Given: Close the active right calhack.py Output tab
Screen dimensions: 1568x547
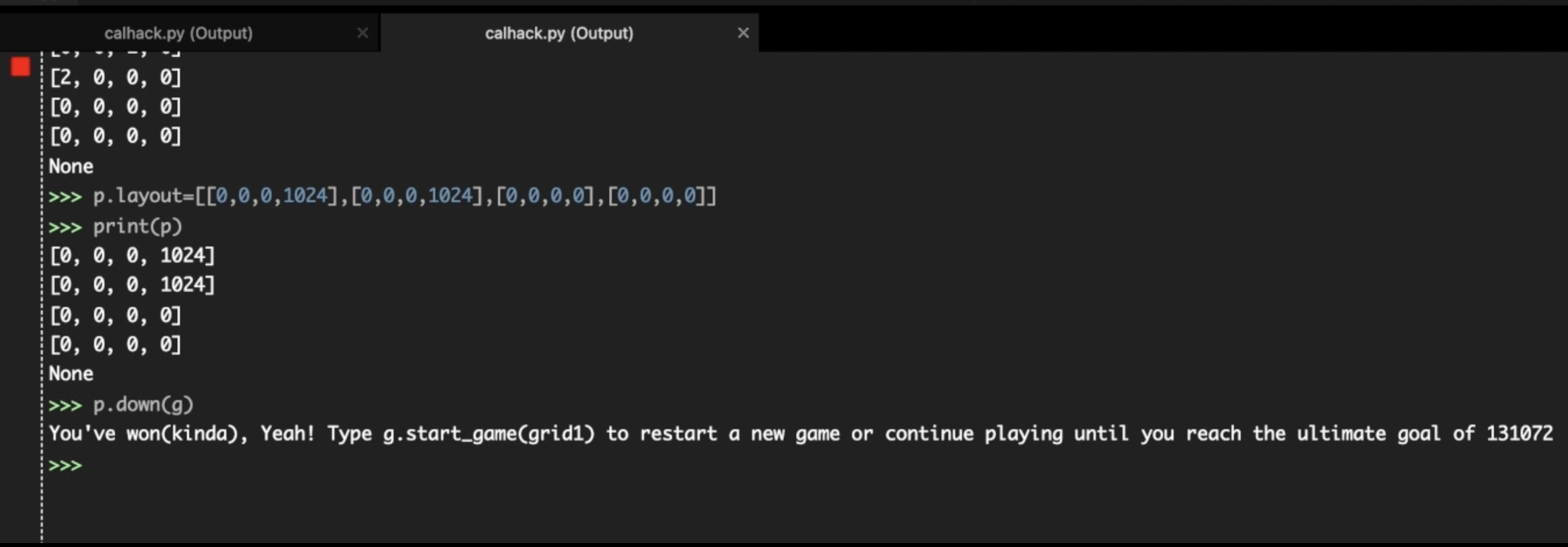Looking at the screenshot, I should coord(744,33).
